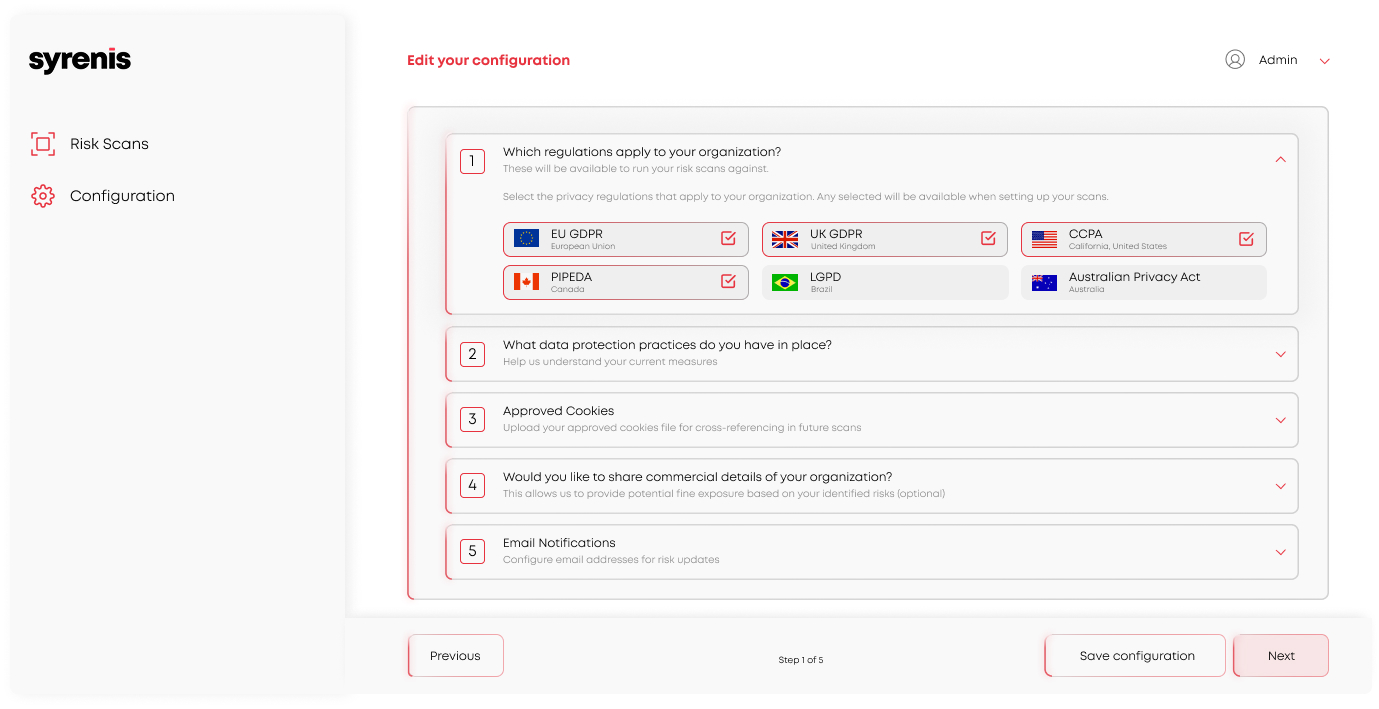1379x709 pixels.
Task: Click the Next button
Action: coord(1281,656)
